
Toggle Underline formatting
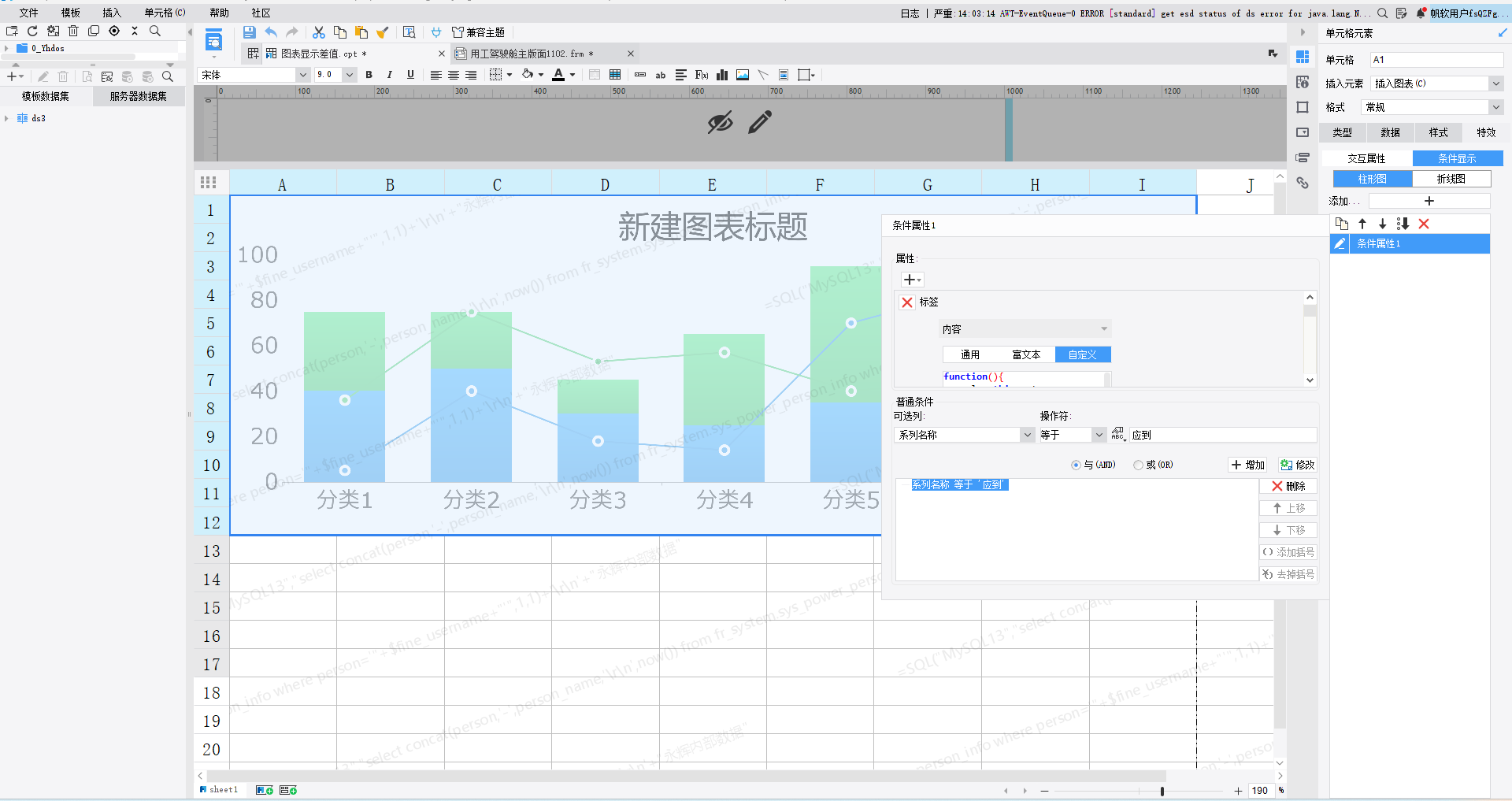pos(410,75)
